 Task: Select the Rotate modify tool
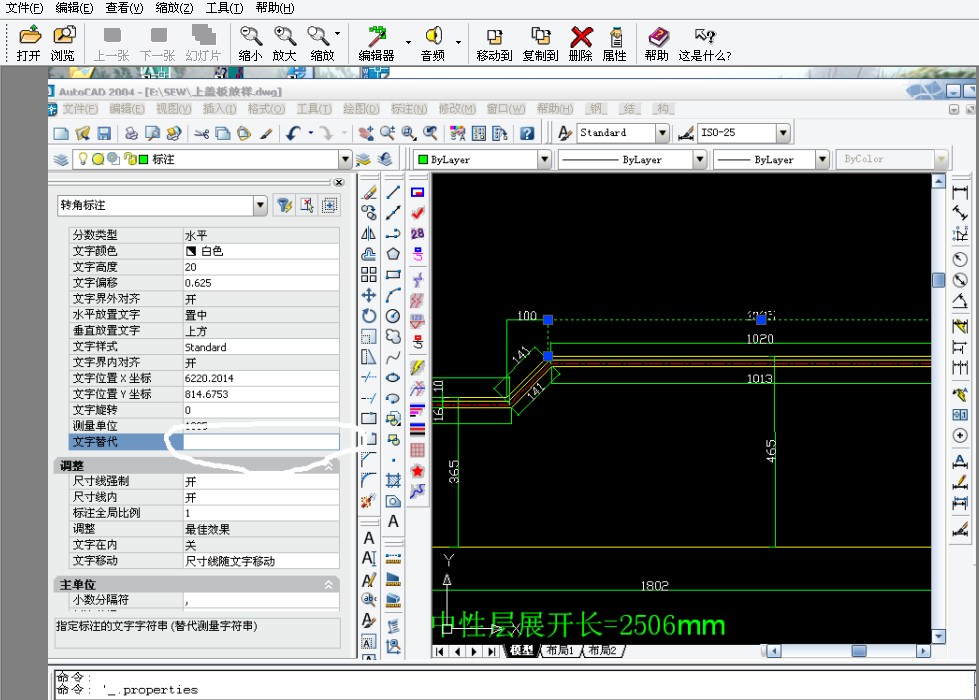[369, 316]
